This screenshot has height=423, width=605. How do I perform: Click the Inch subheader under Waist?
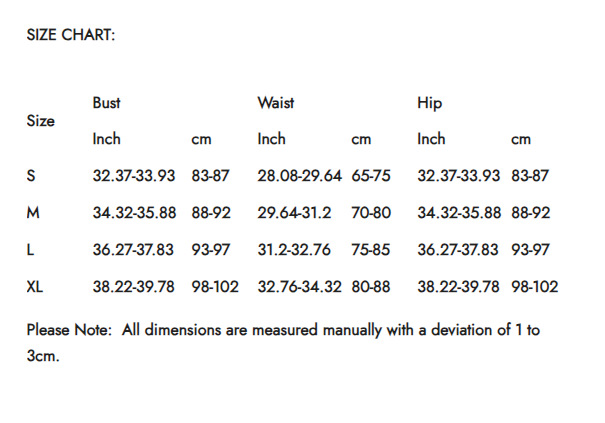click(271, 139)
